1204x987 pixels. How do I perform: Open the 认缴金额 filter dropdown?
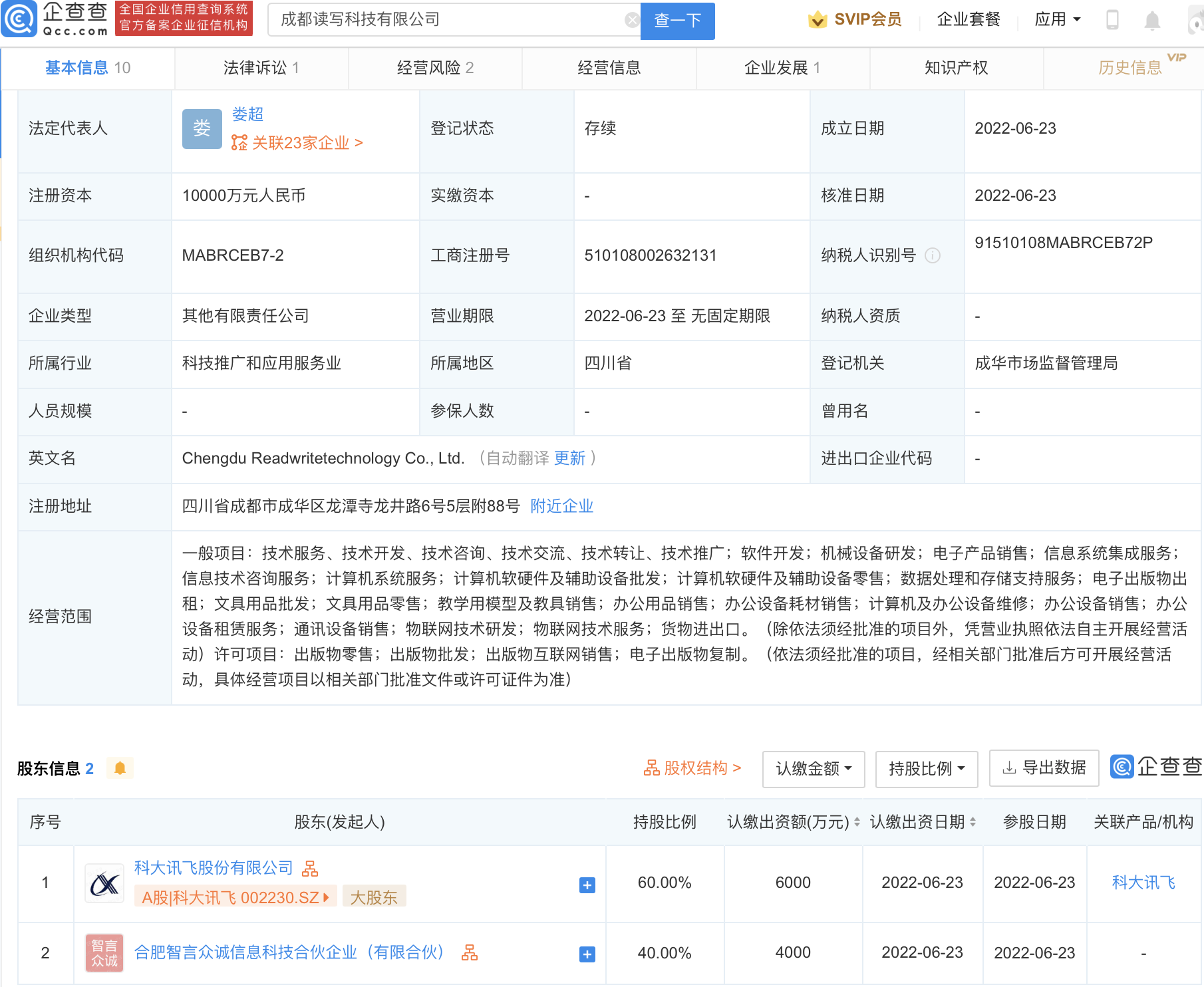click(x=814, y=769)
